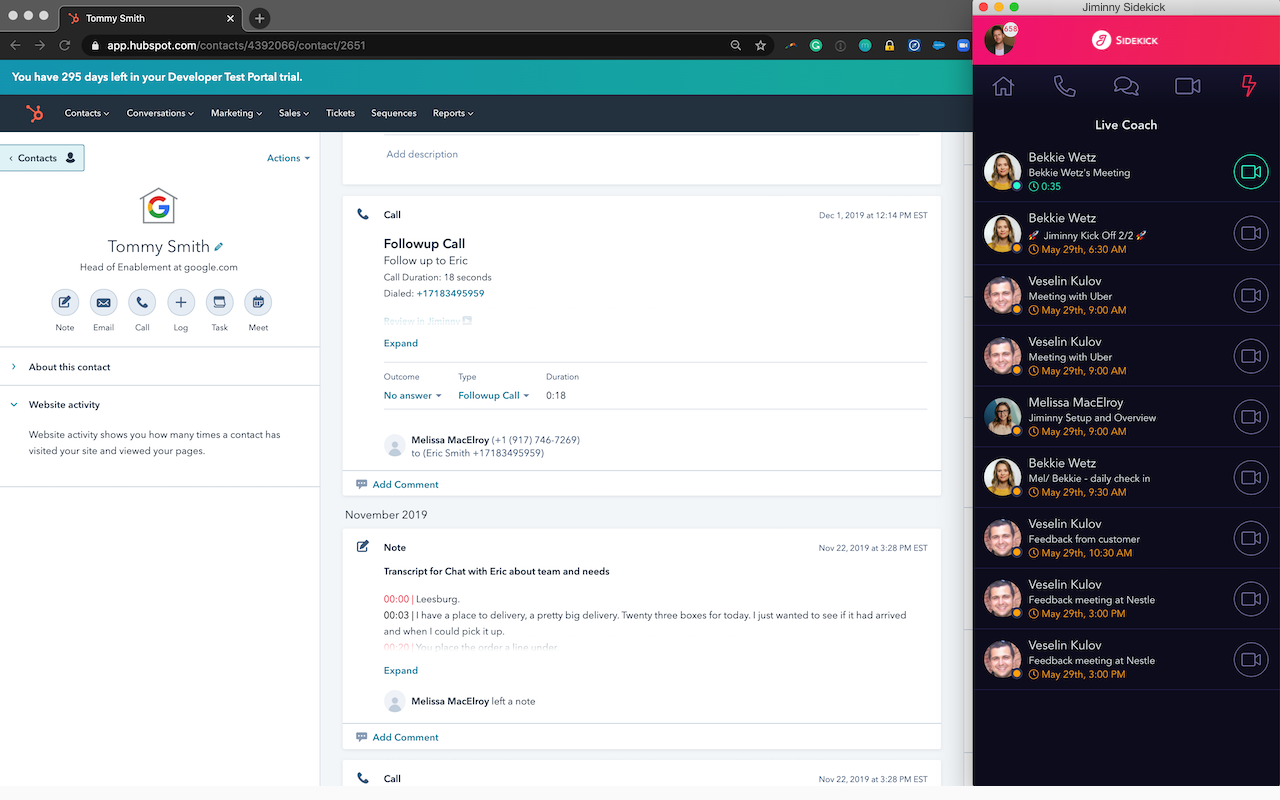Go to Sequences in the navbar
This screenshot has height=800, width=1280.
(x=394, y=113)
